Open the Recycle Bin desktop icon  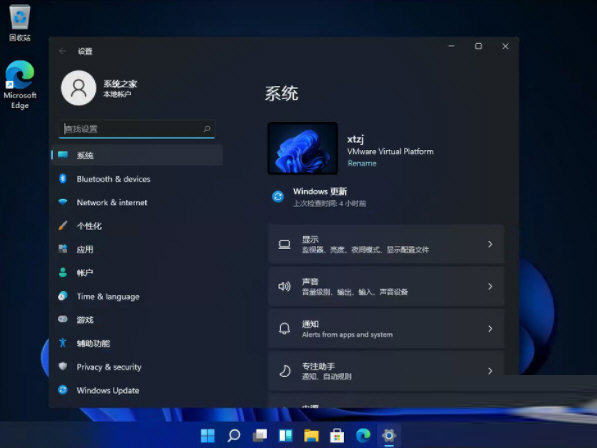(x=20, y=23)
